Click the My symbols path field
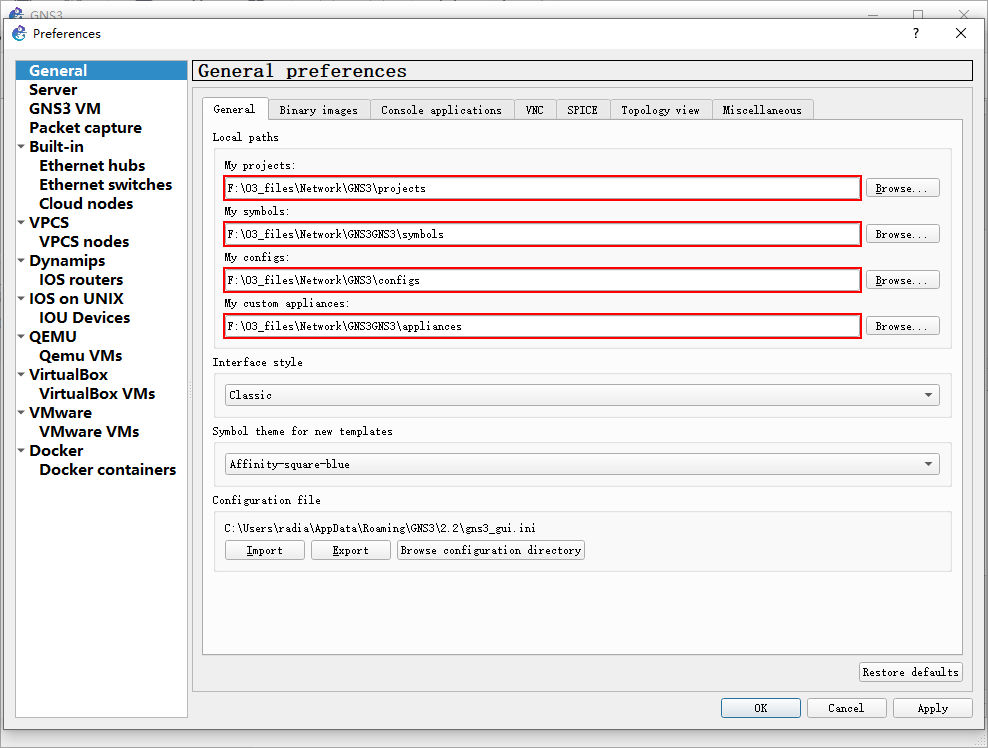 click(x=542, y=234)
